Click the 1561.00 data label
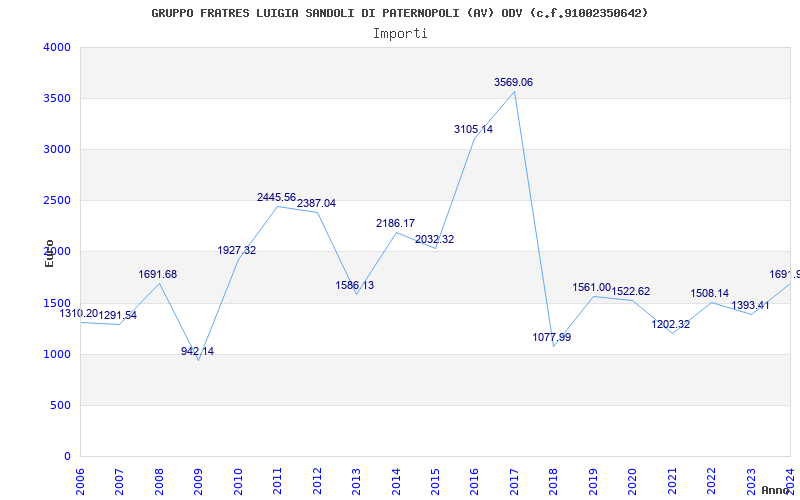800x500 pixels. click(591, 288)
